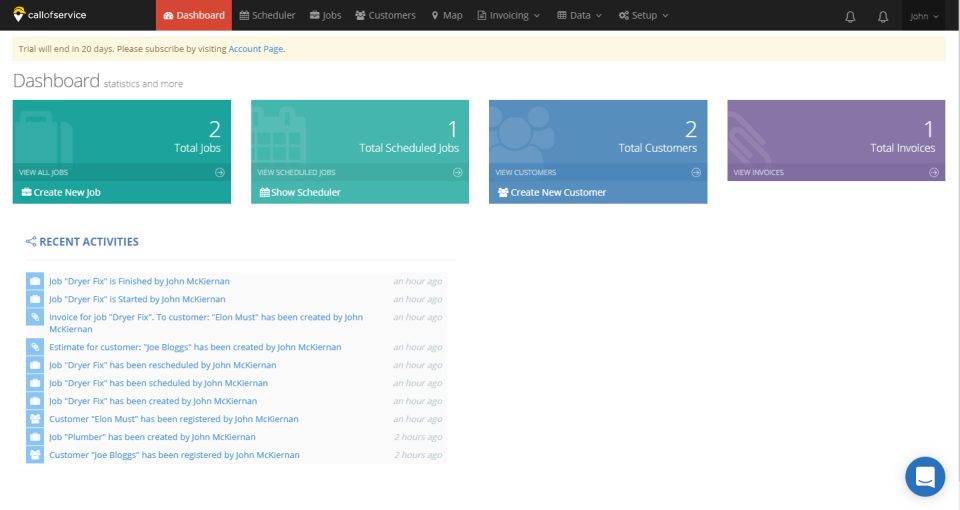Click View Scheduled Jobs link
Screen dimensions: 960x510
[296, 173]
